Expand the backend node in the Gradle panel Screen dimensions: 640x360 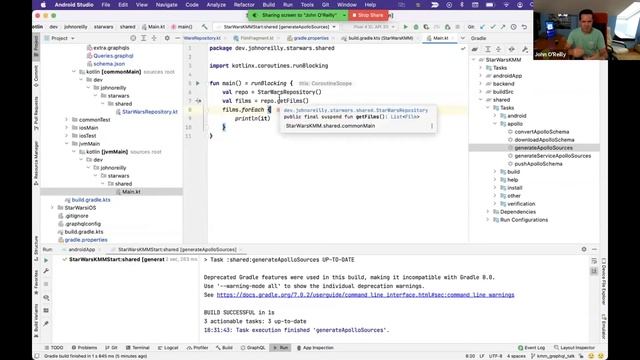click(x=480, y=84)
